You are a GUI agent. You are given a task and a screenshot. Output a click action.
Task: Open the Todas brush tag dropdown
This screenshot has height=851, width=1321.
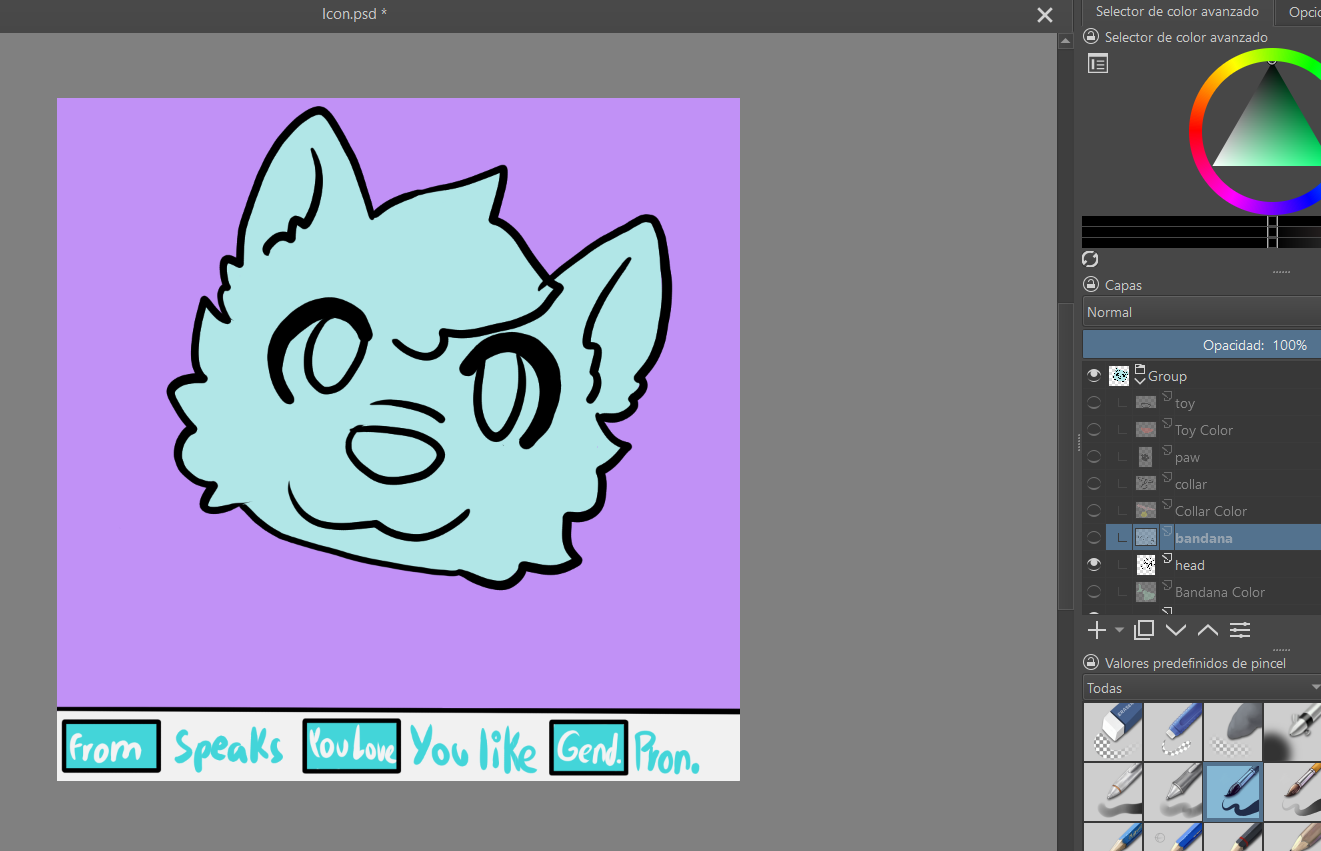click(x=1202, y=688)
